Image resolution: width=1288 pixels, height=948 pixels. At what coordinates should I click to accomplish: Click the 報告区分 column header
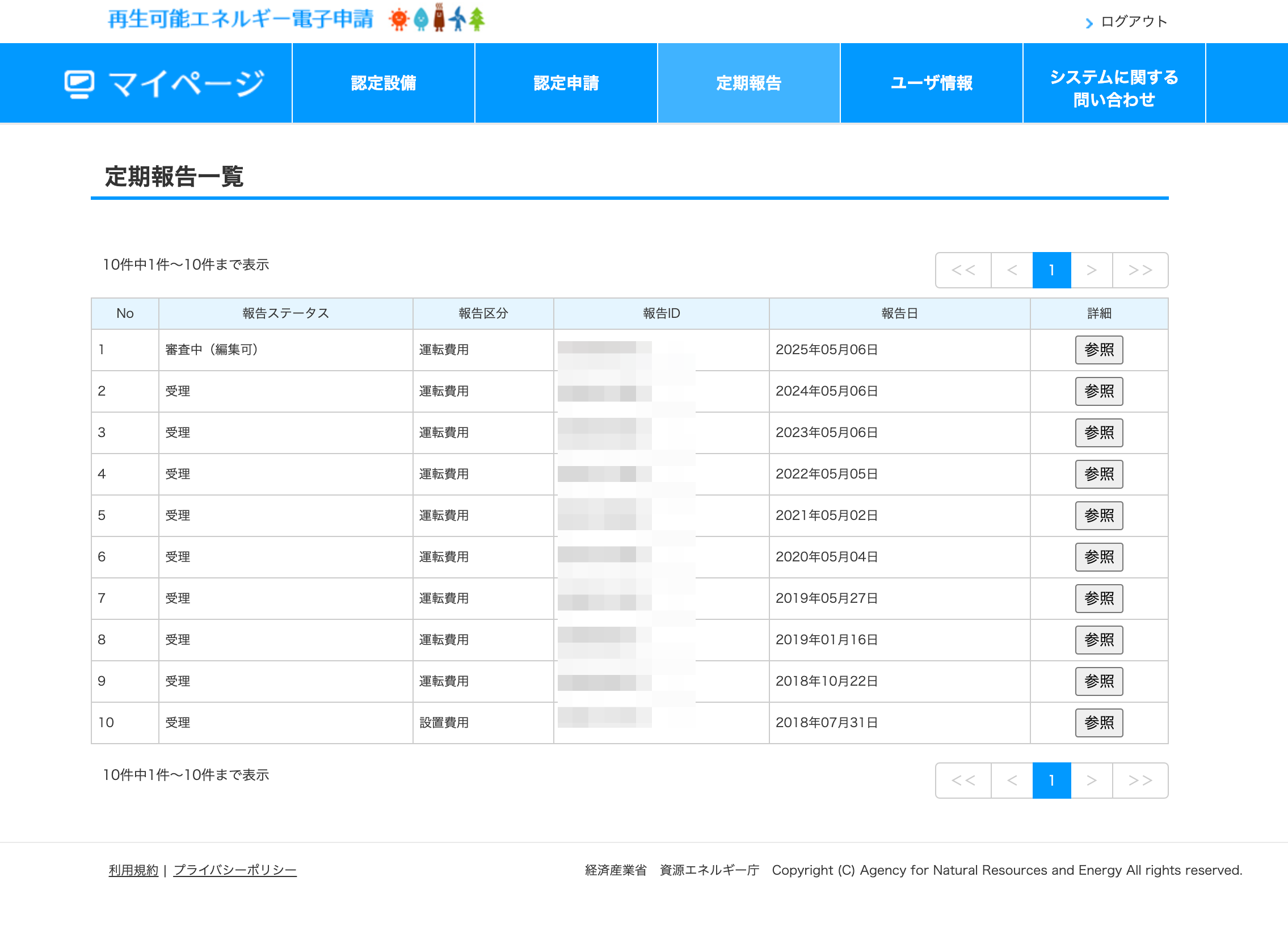483,313
